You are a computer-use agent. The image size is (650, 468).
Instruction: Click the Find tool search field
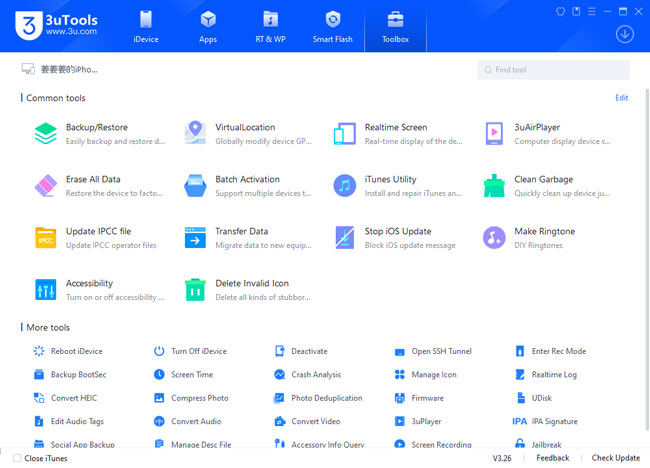[x=554, y=70]
